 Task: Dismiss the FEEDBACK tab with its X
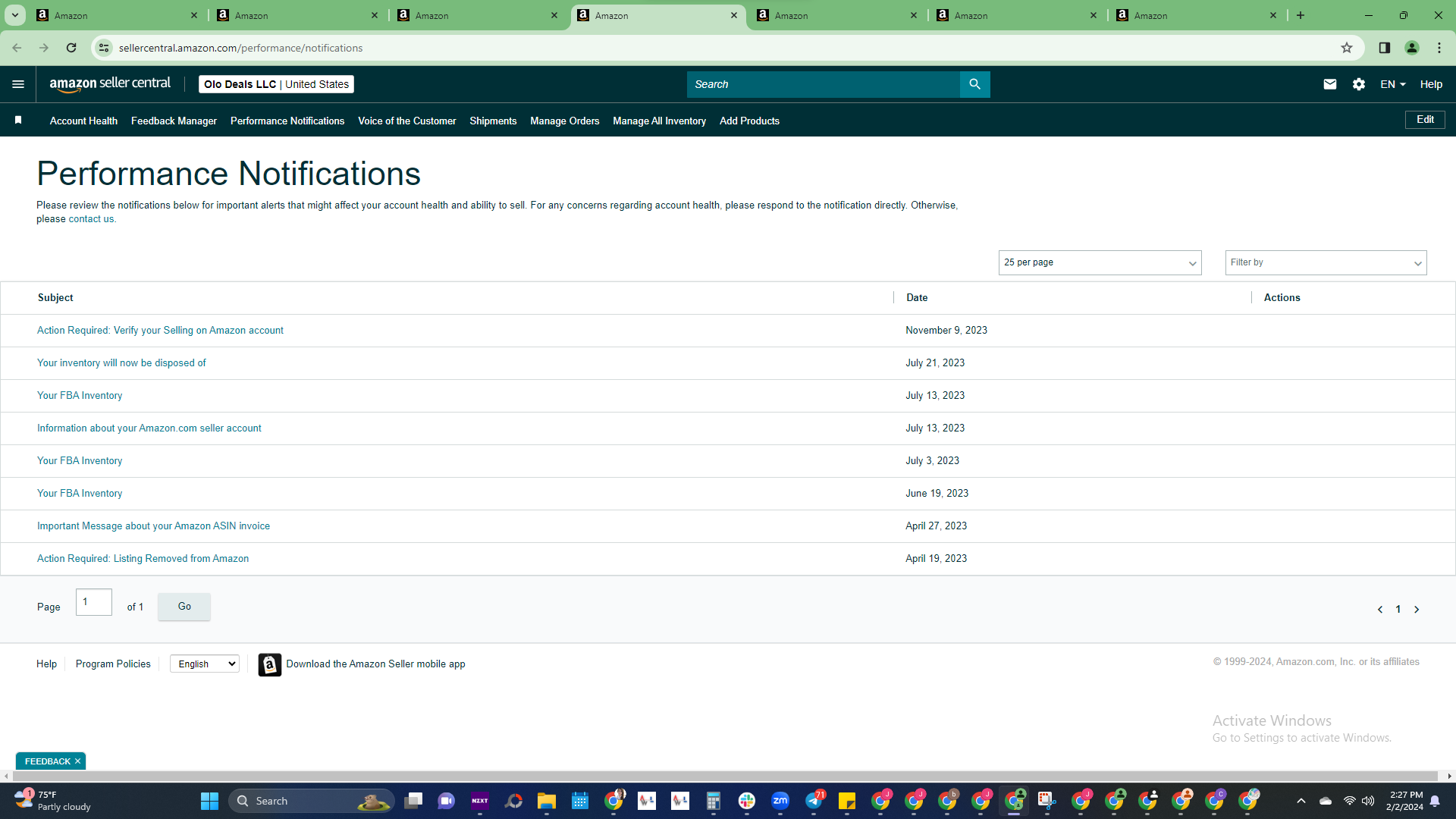77,761
